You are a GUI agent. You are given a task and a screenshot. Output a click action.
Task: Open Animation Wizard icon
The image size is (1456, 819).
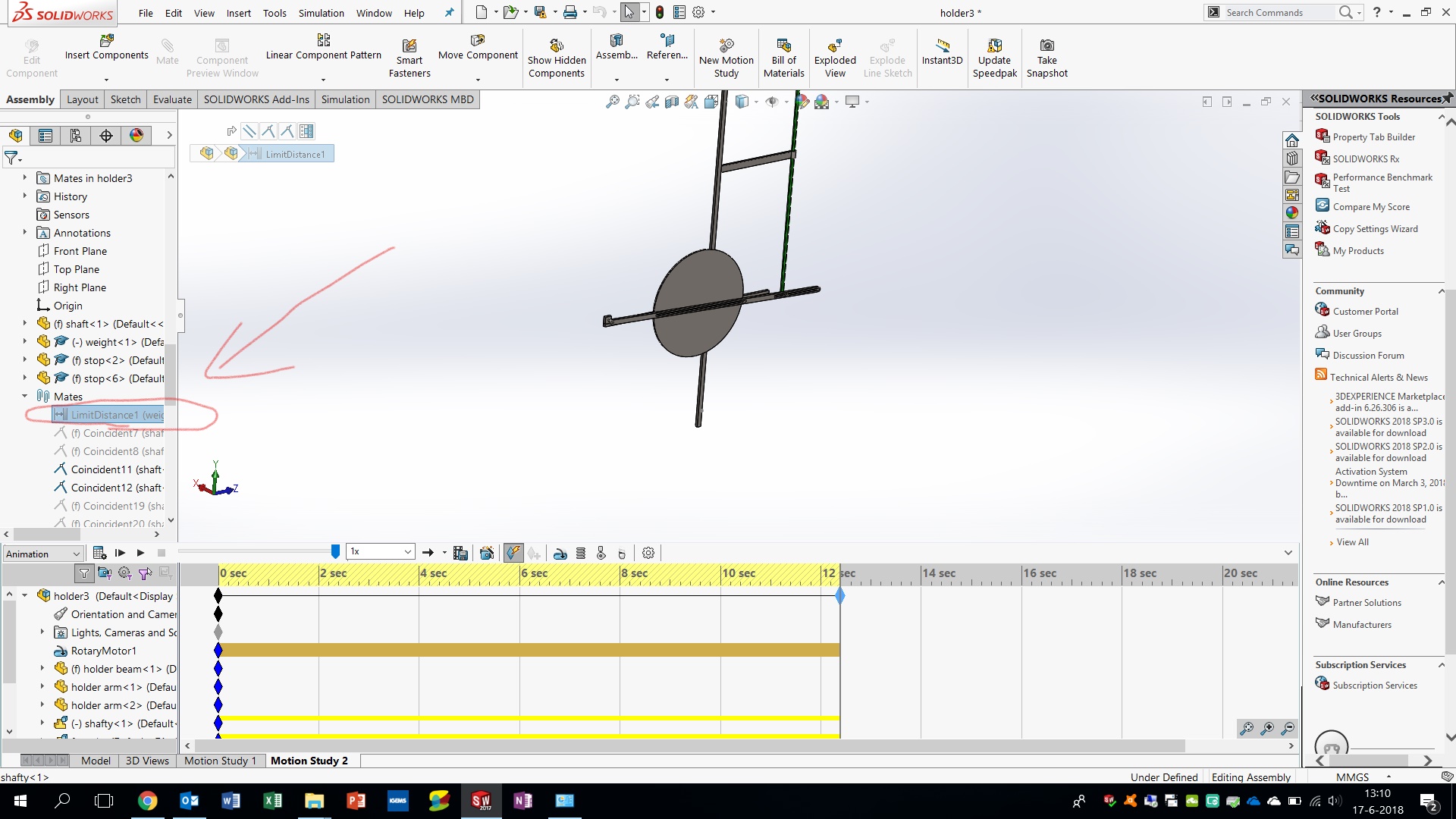click(488, 554)
